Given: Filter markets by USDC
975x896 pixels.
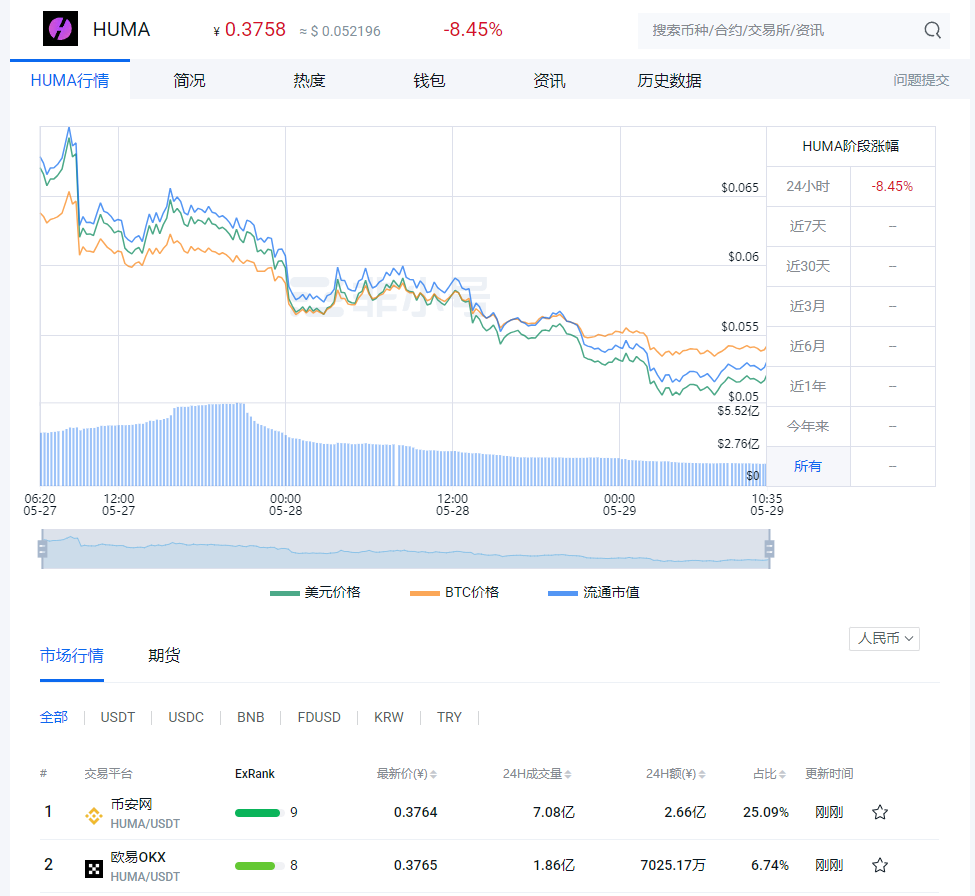Looking at the screenshot, I should [186, 718].
